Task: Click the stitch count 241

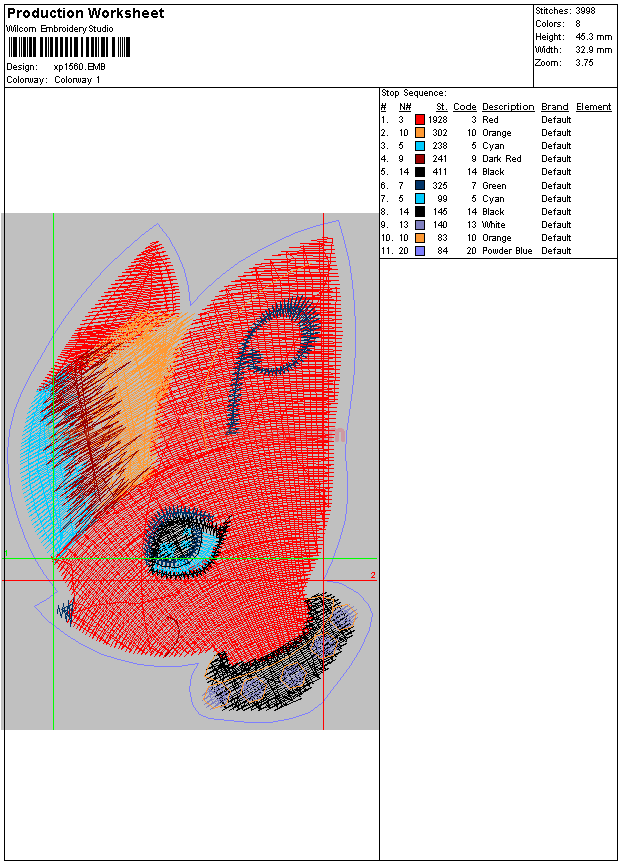Action: pos(440,159)
